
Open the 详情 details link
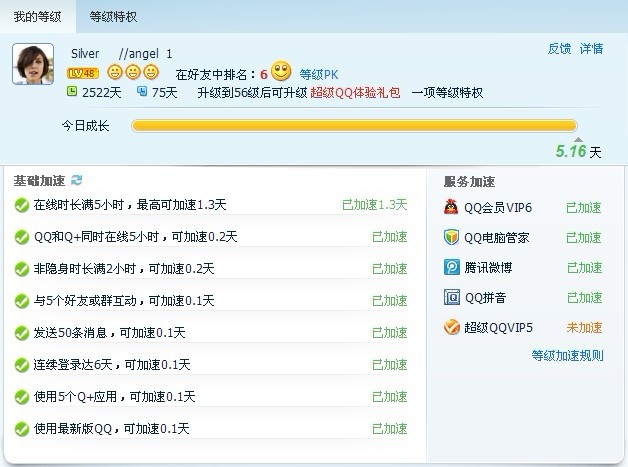591,49
